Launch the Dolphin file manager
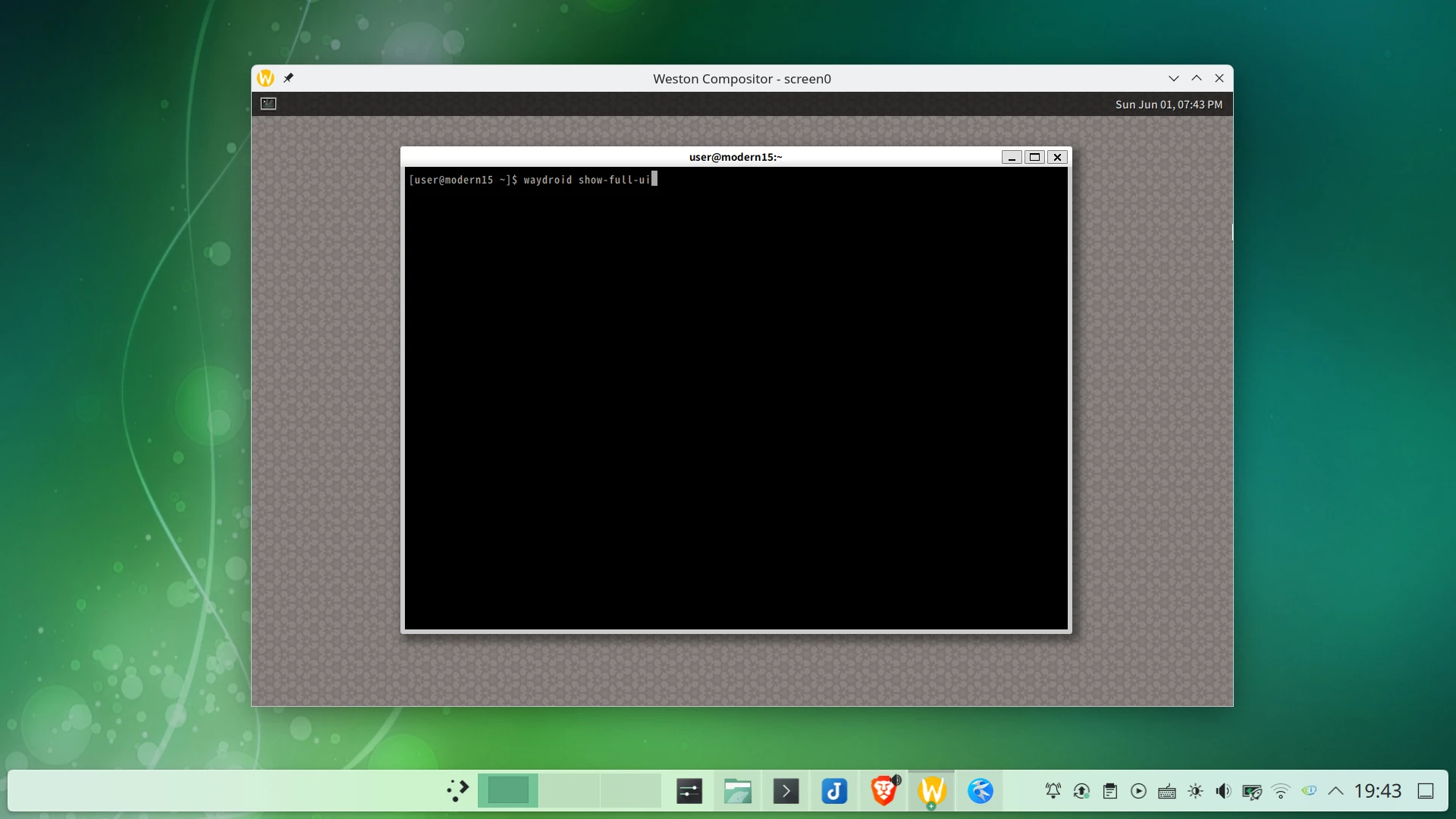 coord(737,791)
